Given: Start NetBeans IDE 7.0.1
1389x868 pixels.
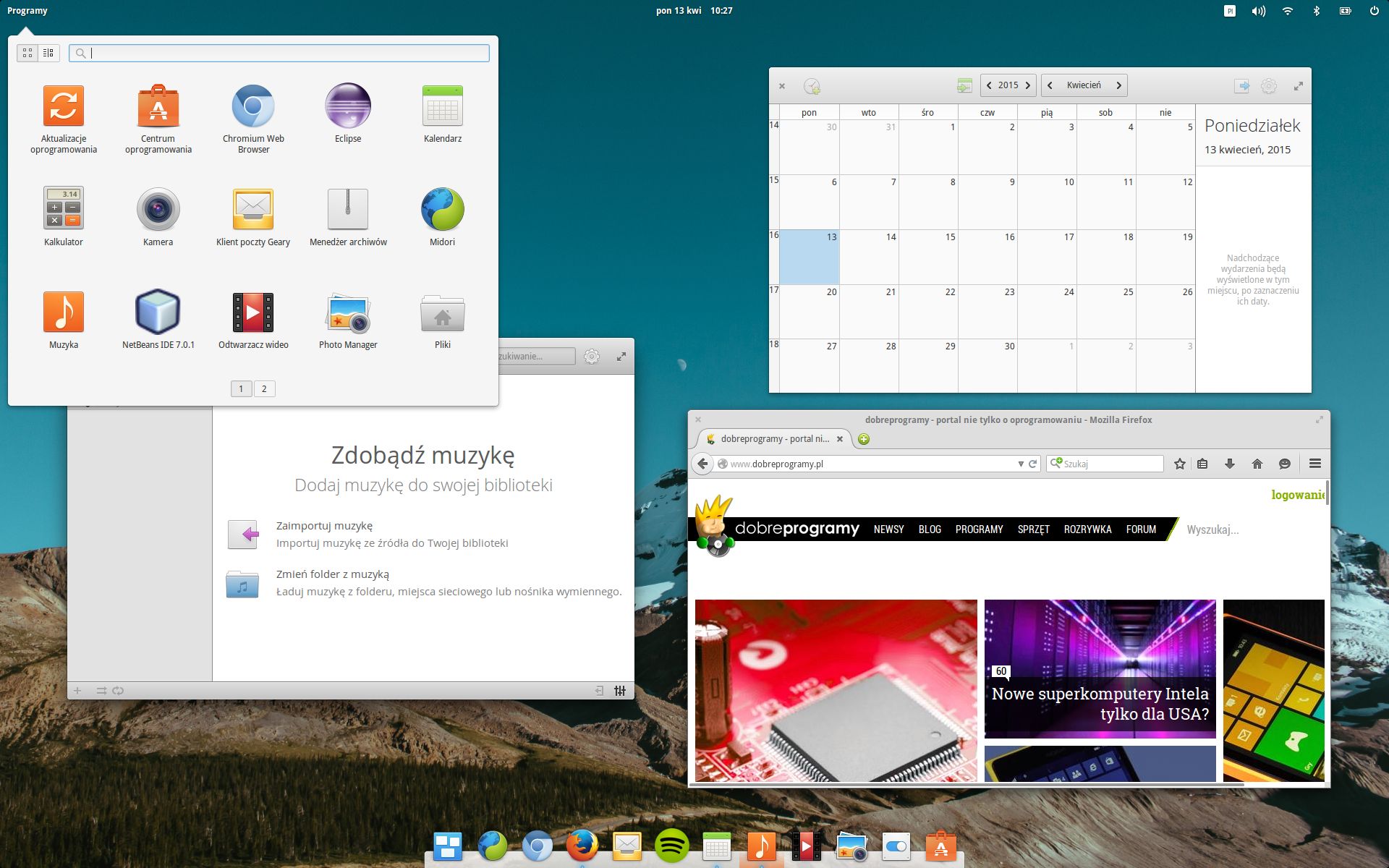Looking at the screenshot, I should click(158, 320).
